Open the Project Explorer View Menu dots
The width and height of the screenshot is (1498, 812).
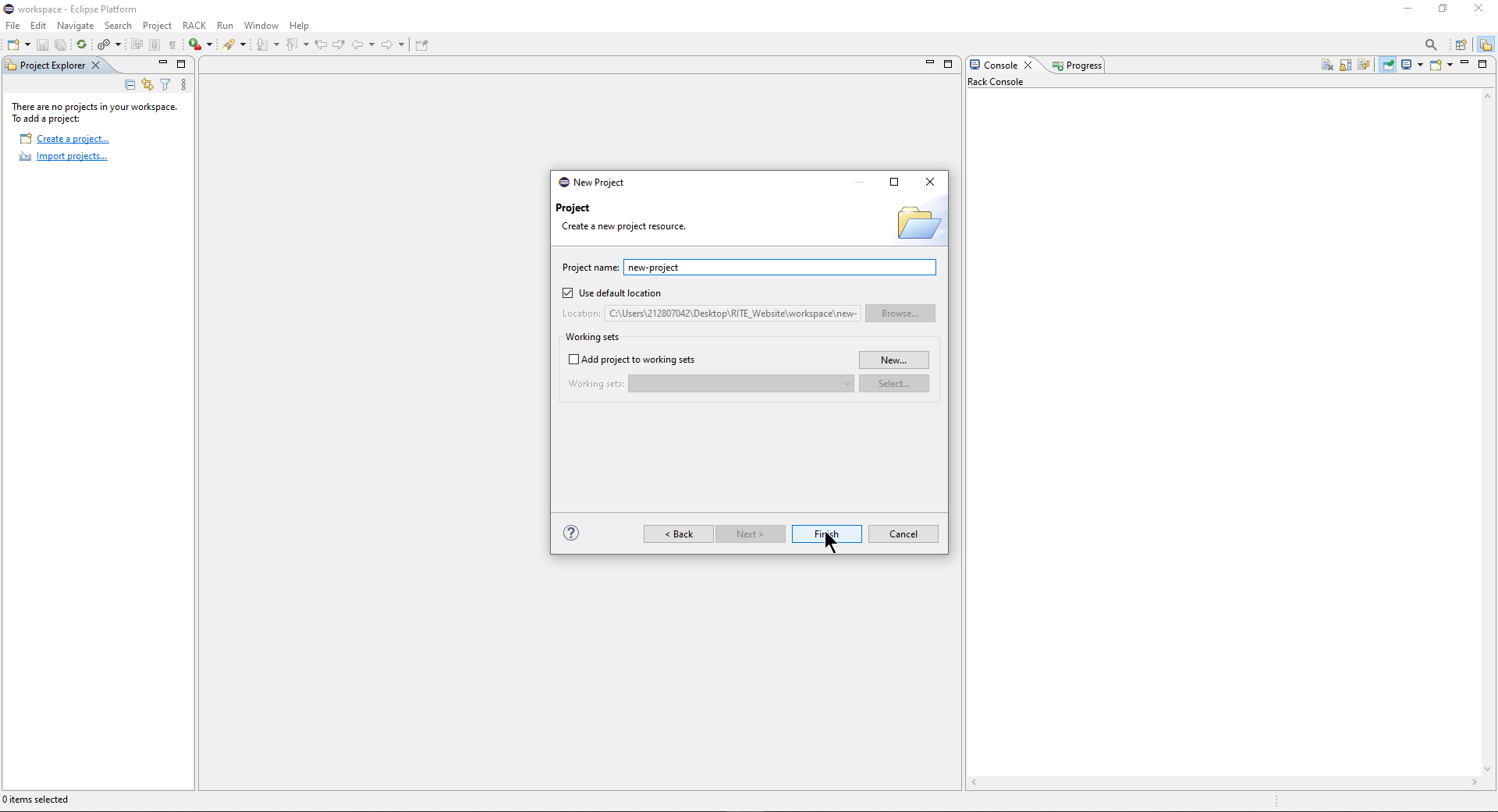coord(184,84)
